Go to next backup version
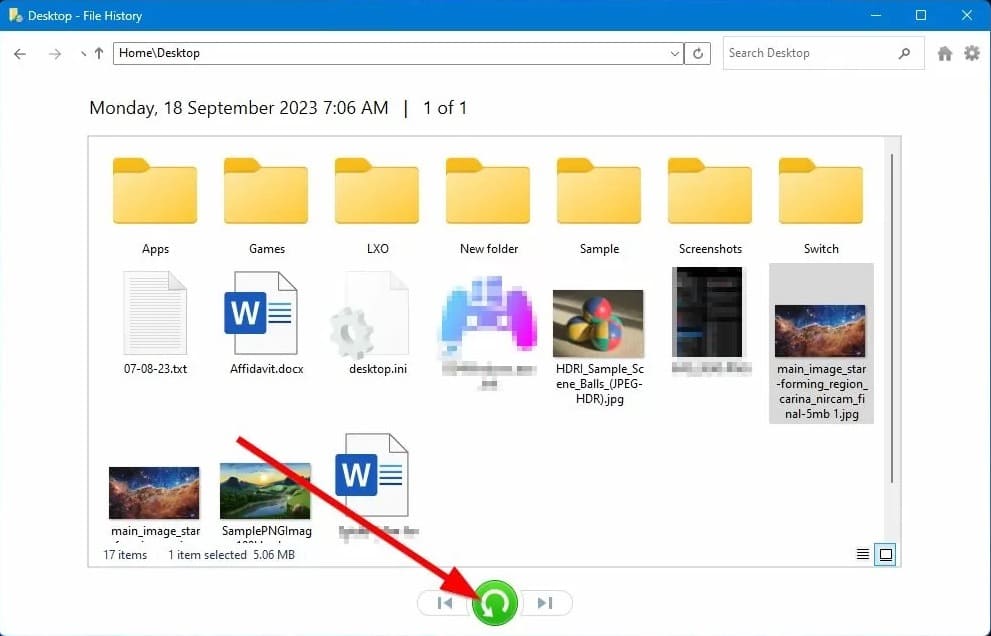This screenshot has height=636, width=991. (545, 603)
